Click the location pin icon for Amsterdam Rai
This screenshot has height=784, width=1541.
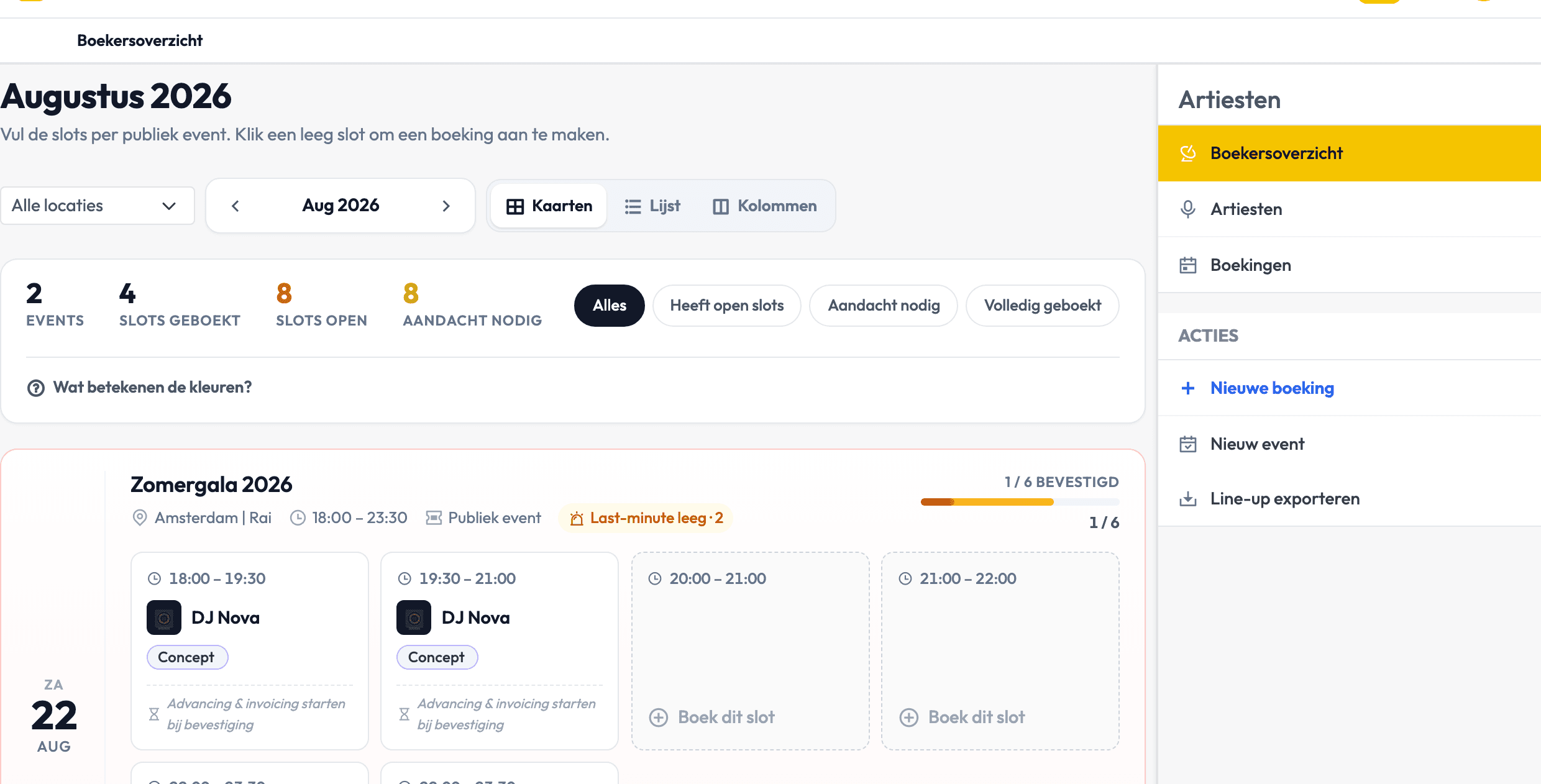pyautogui.click(x=140, y=517)
